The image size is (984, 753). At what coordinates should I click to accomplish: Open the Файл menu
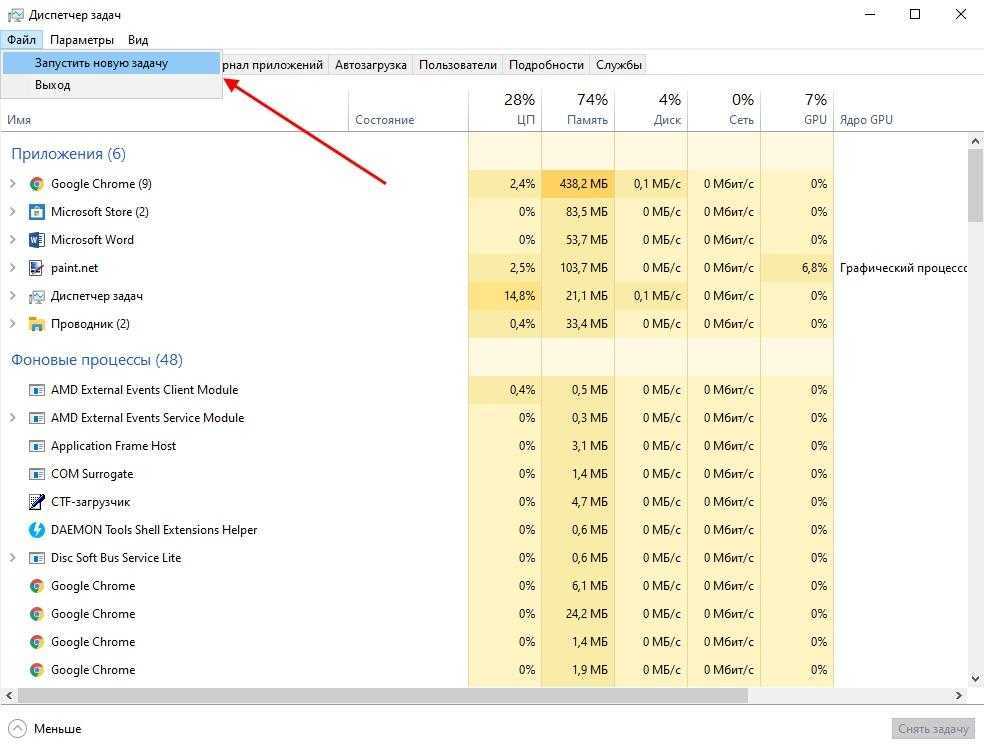coord(21,40)
